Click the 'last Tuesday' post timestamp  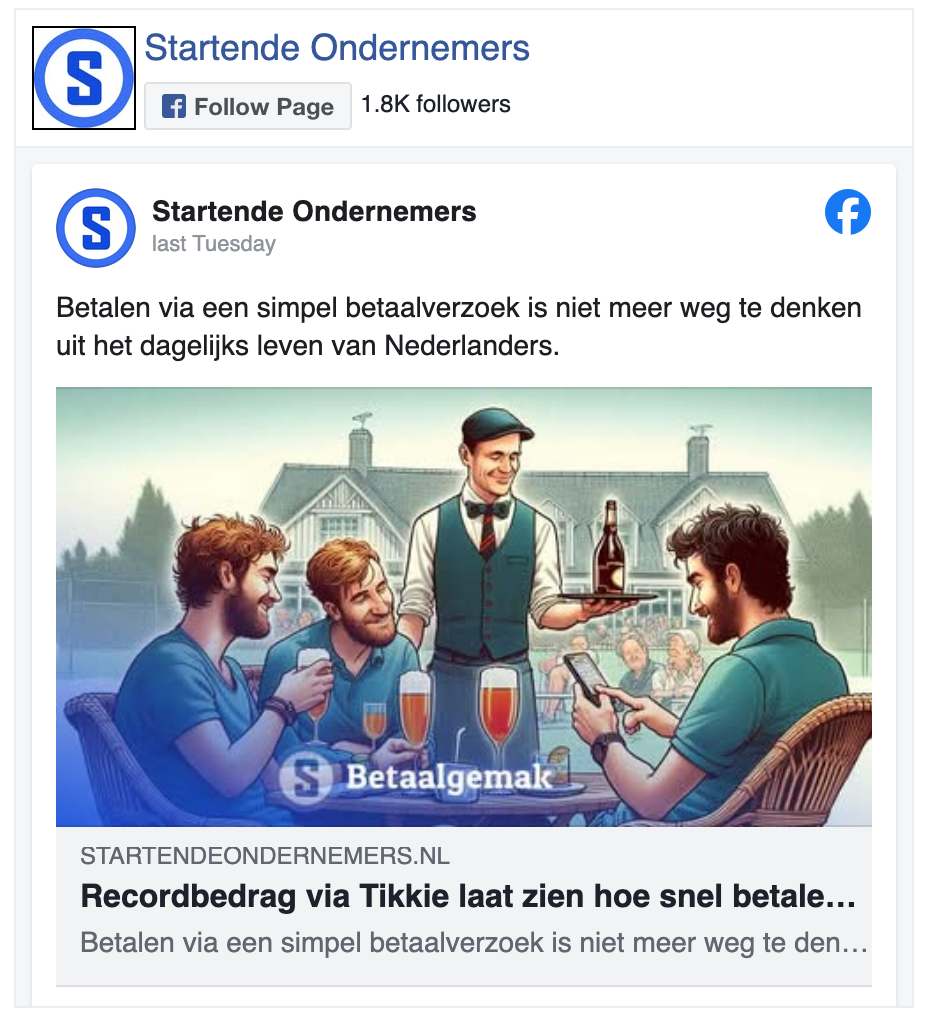pos(214,244)
